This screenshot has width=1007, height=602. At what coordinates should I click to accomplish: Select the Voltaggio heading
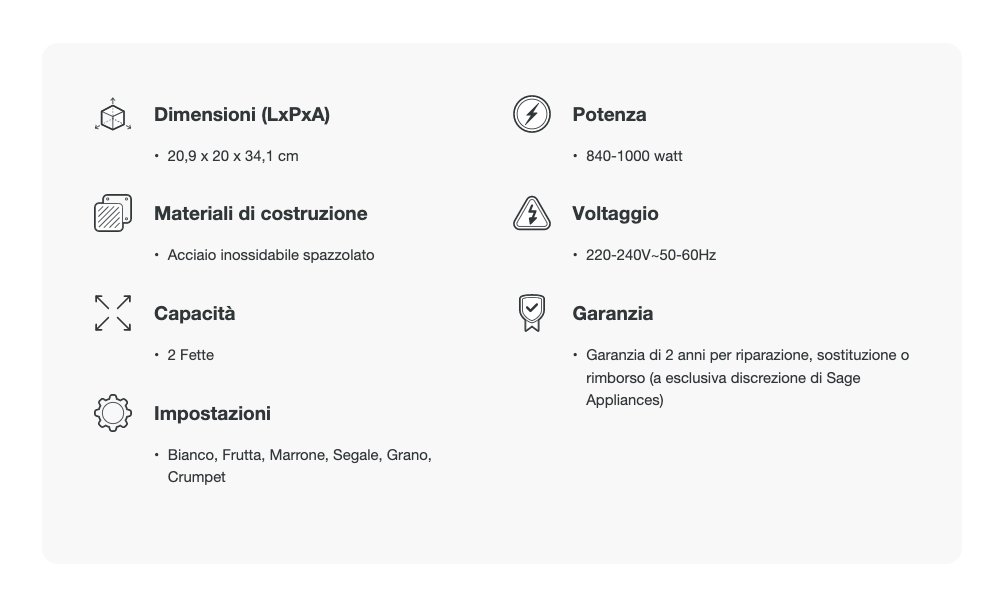click(x=615, y=214)
